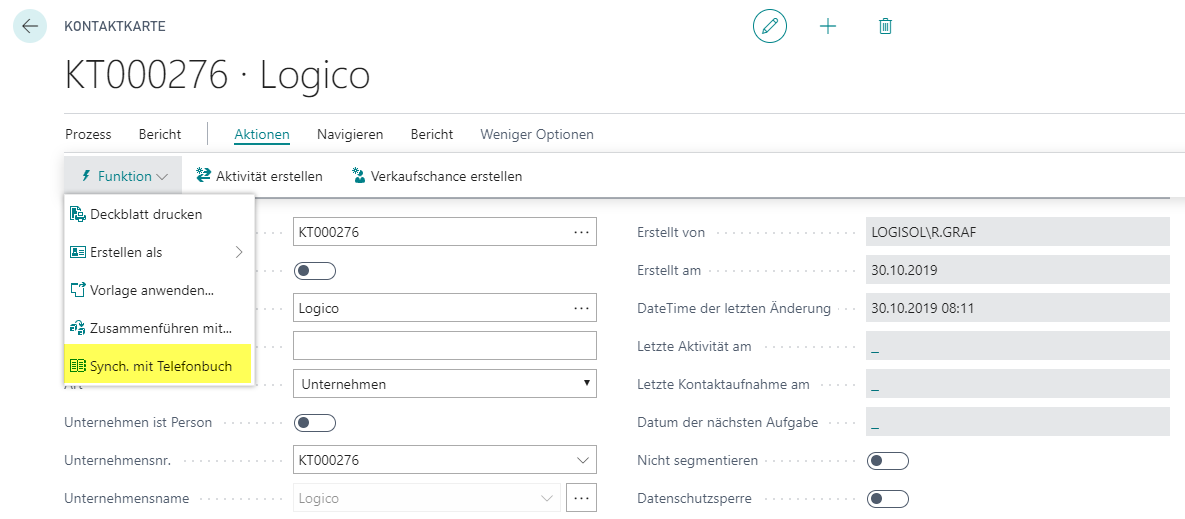Expand Erstellen als submenu arrow
The image size is (1185, 519).
pos(239,252)
